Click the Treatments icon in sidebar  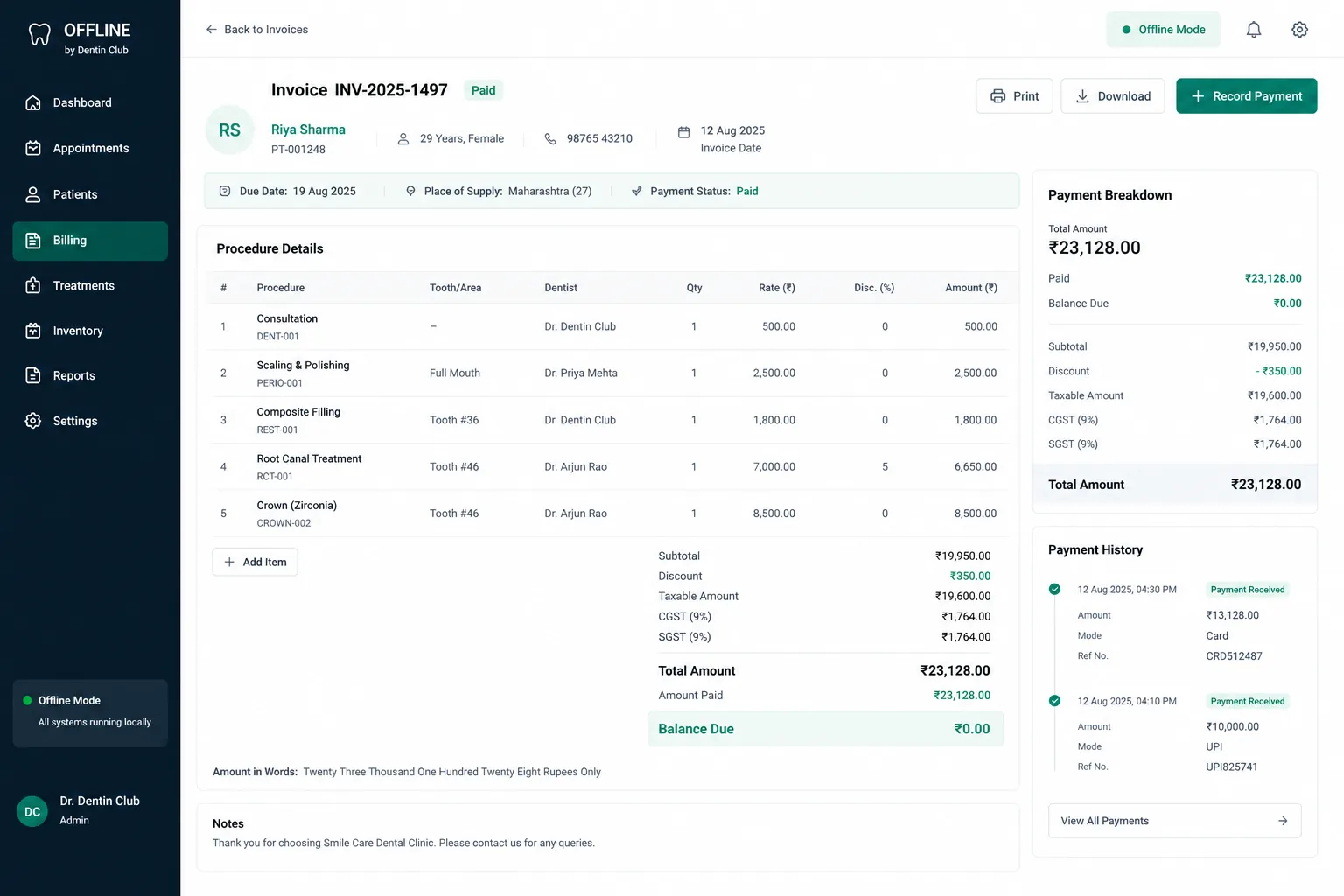pyautogui.click(x=33, y=285)
